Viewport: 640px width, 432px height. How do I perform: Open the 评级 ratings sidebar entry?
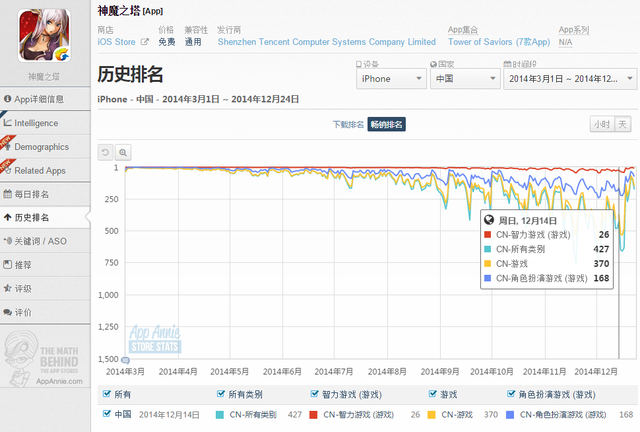45,289
